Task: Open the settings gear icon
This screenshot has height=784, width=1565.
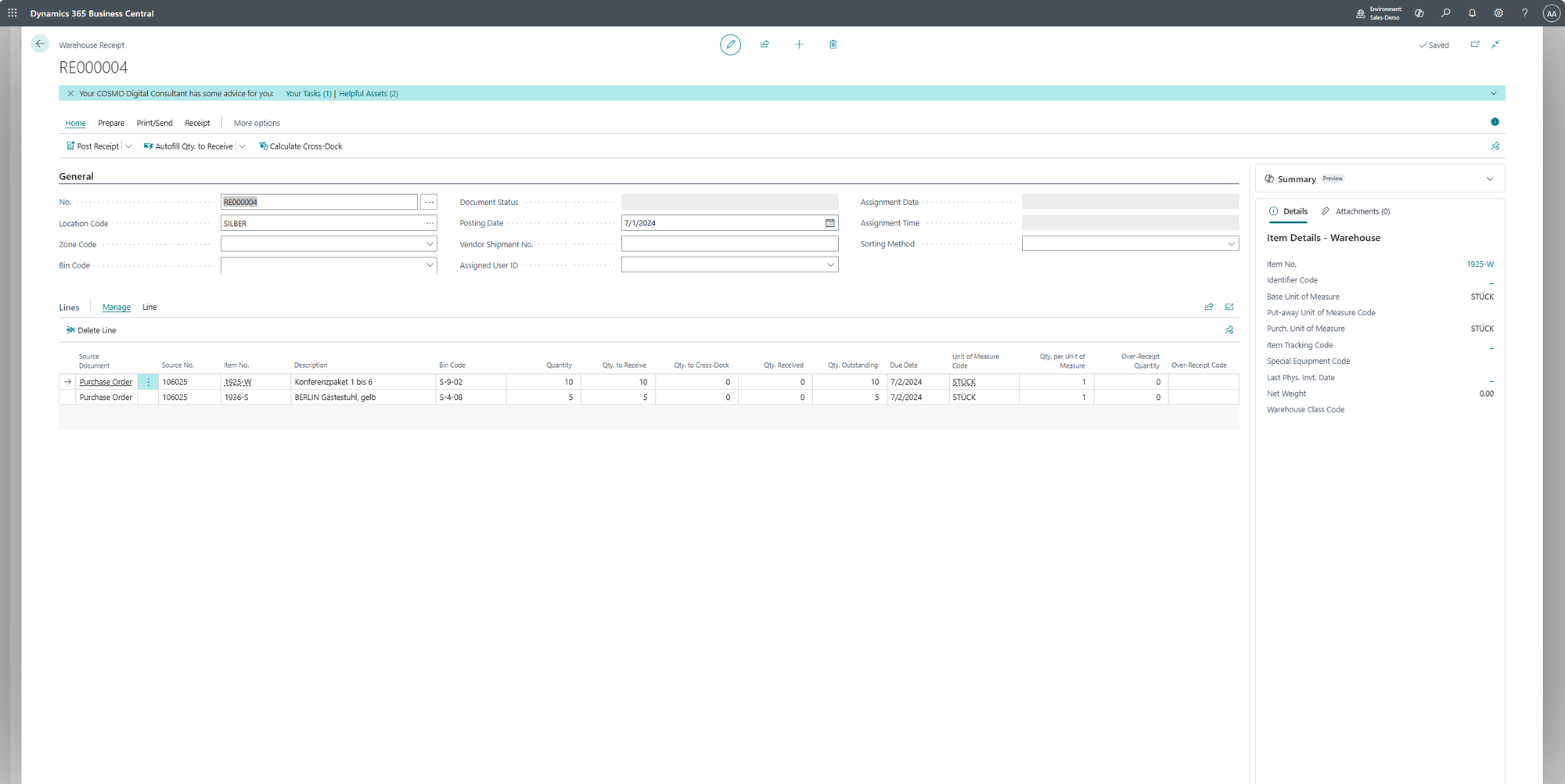Action: point(1498,13)
